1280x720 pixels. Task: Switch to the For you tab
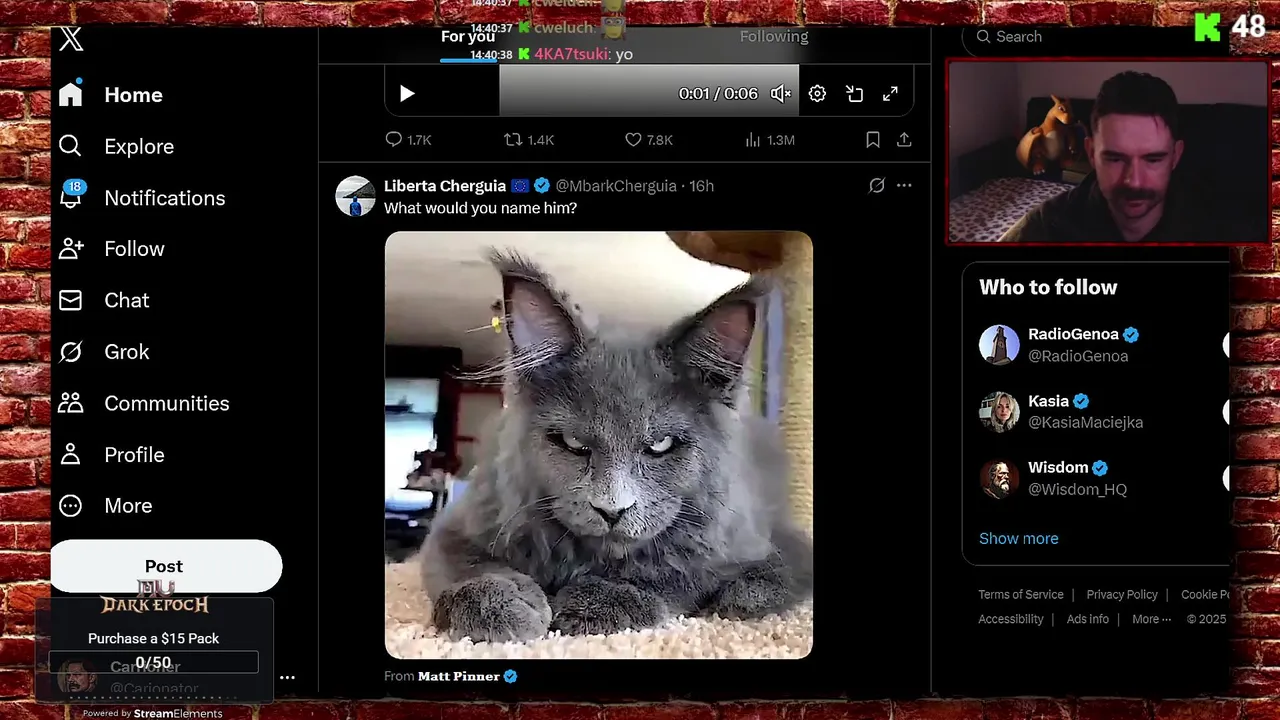coord(468,37)
